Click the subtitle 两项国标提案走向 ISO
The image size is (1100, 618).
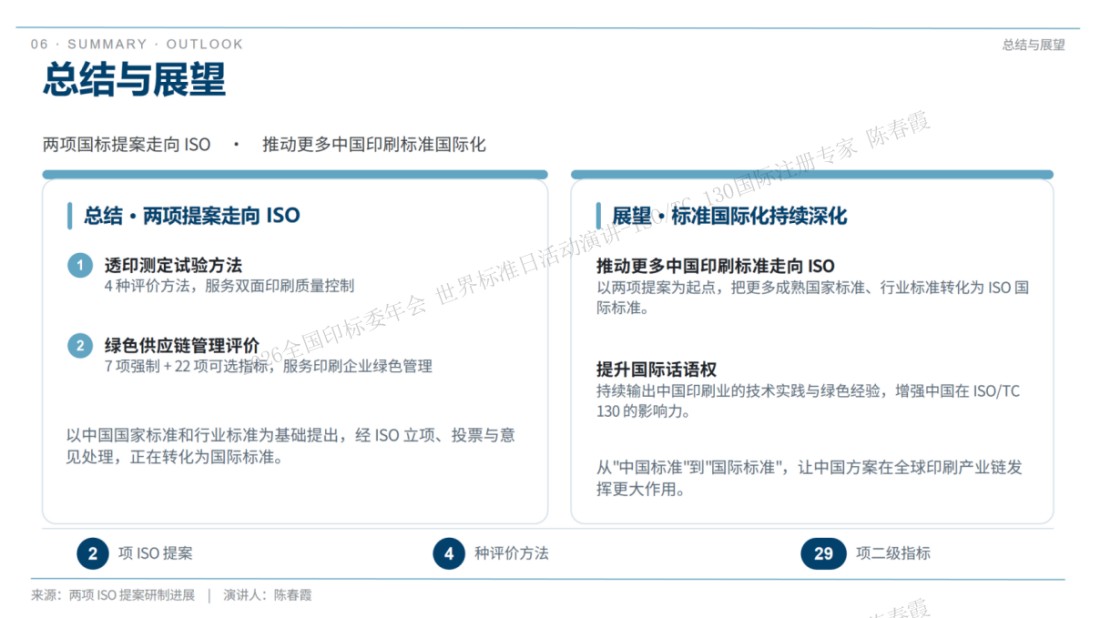click(126, 145)
